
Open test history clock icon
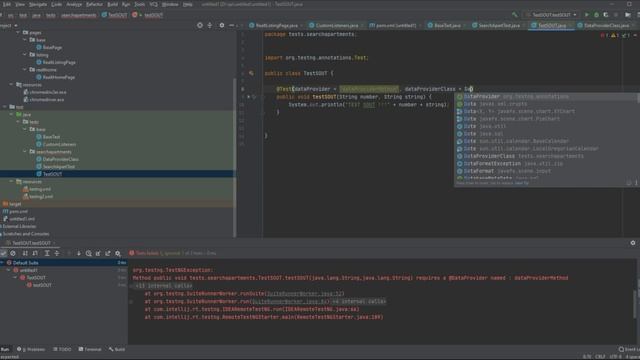[x=89, y=253]
